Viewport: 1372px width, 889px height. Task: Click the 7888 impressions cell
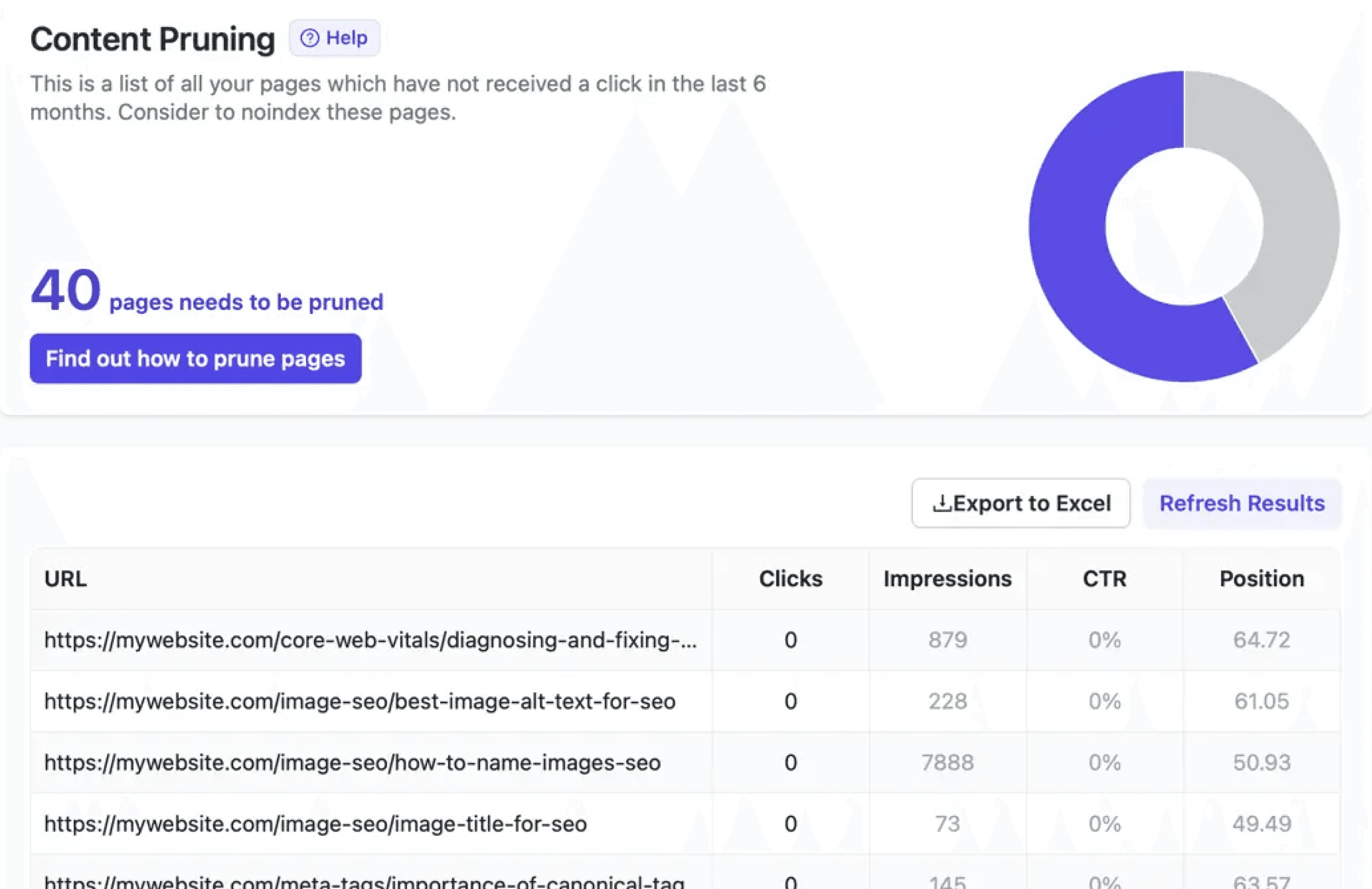coord(947,762)
